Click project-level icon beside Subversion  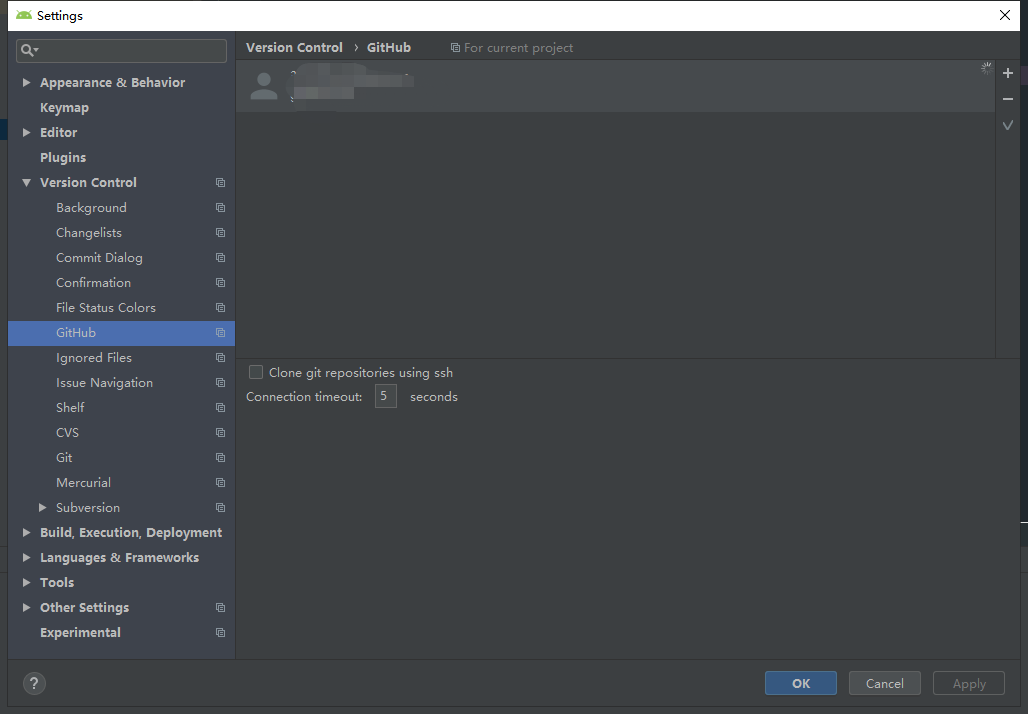[220, 507]
